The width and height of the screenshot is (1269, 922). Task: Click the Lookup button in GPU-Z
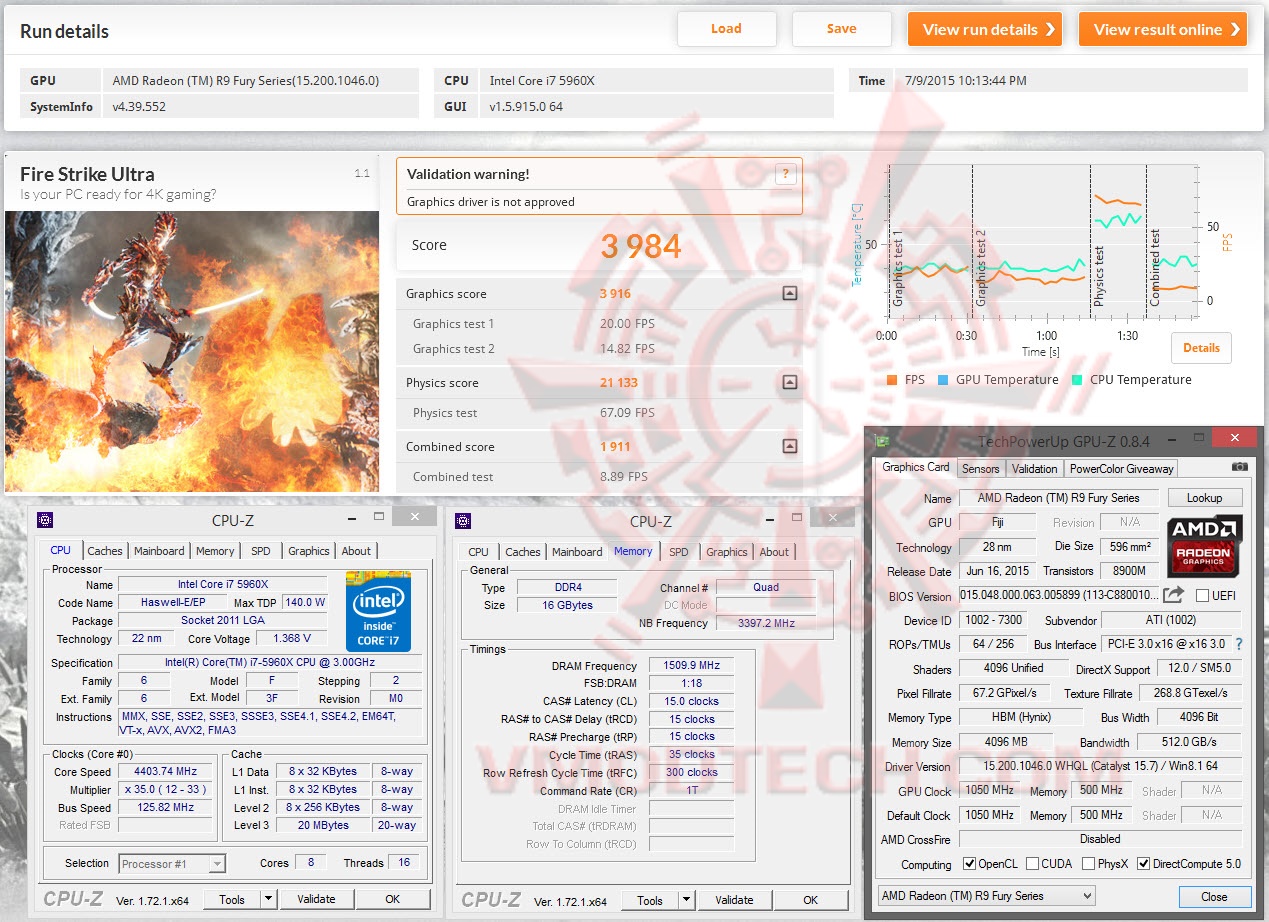(x=1204, y=498)
